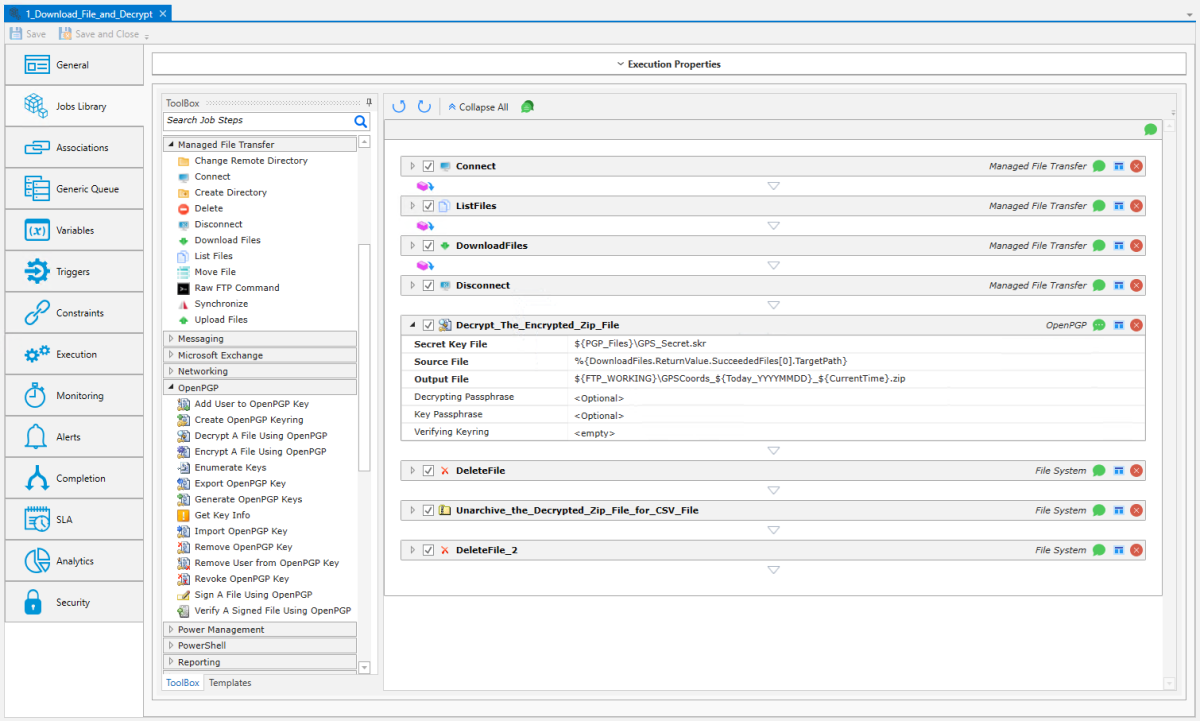The width and height of the screenshot is (1200, 721).
Task: Remove the DownloadFiles step using its red X icon
Action: (1137, 246)
